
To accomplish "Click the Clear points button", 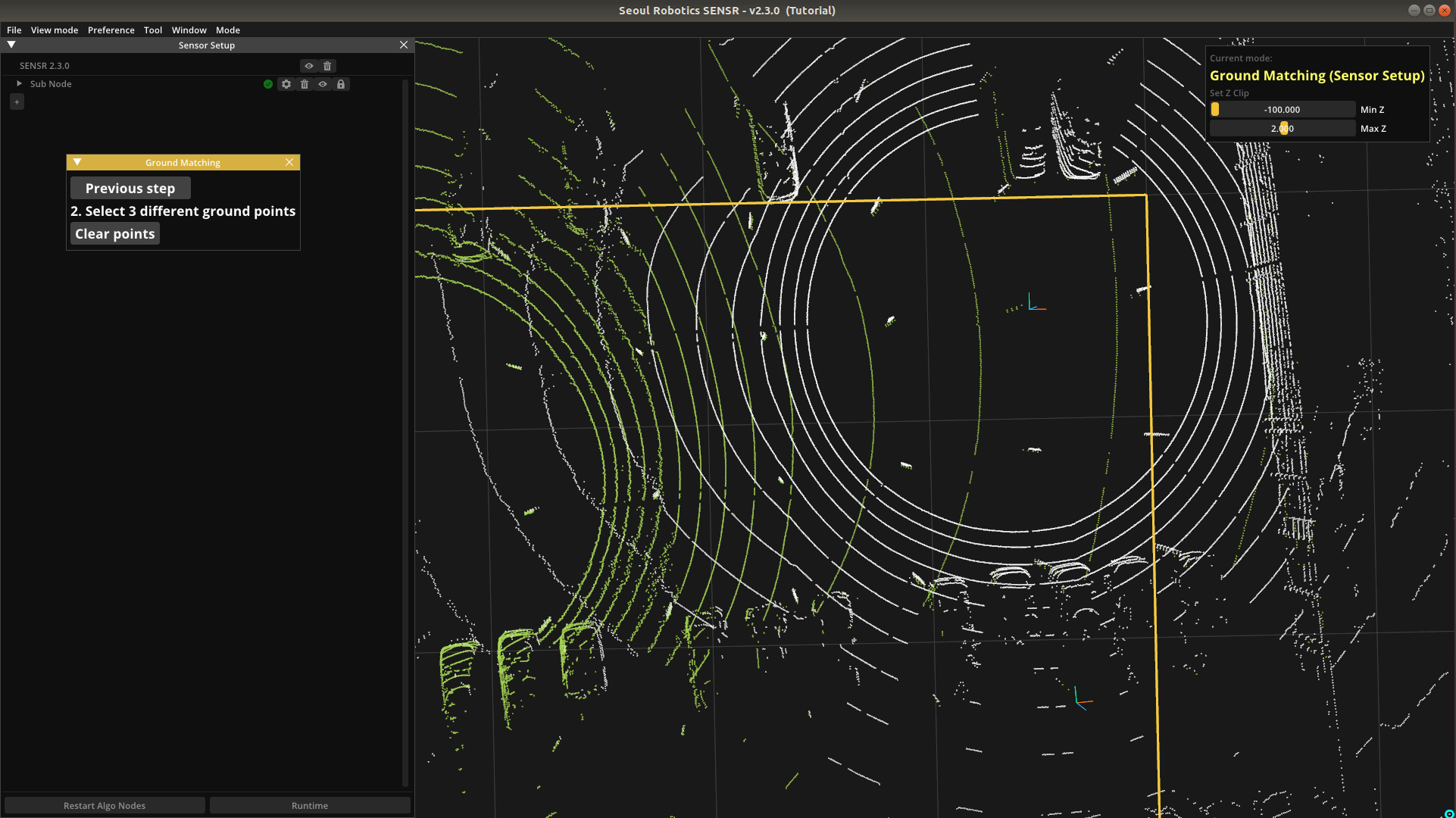I will [115, 234].
